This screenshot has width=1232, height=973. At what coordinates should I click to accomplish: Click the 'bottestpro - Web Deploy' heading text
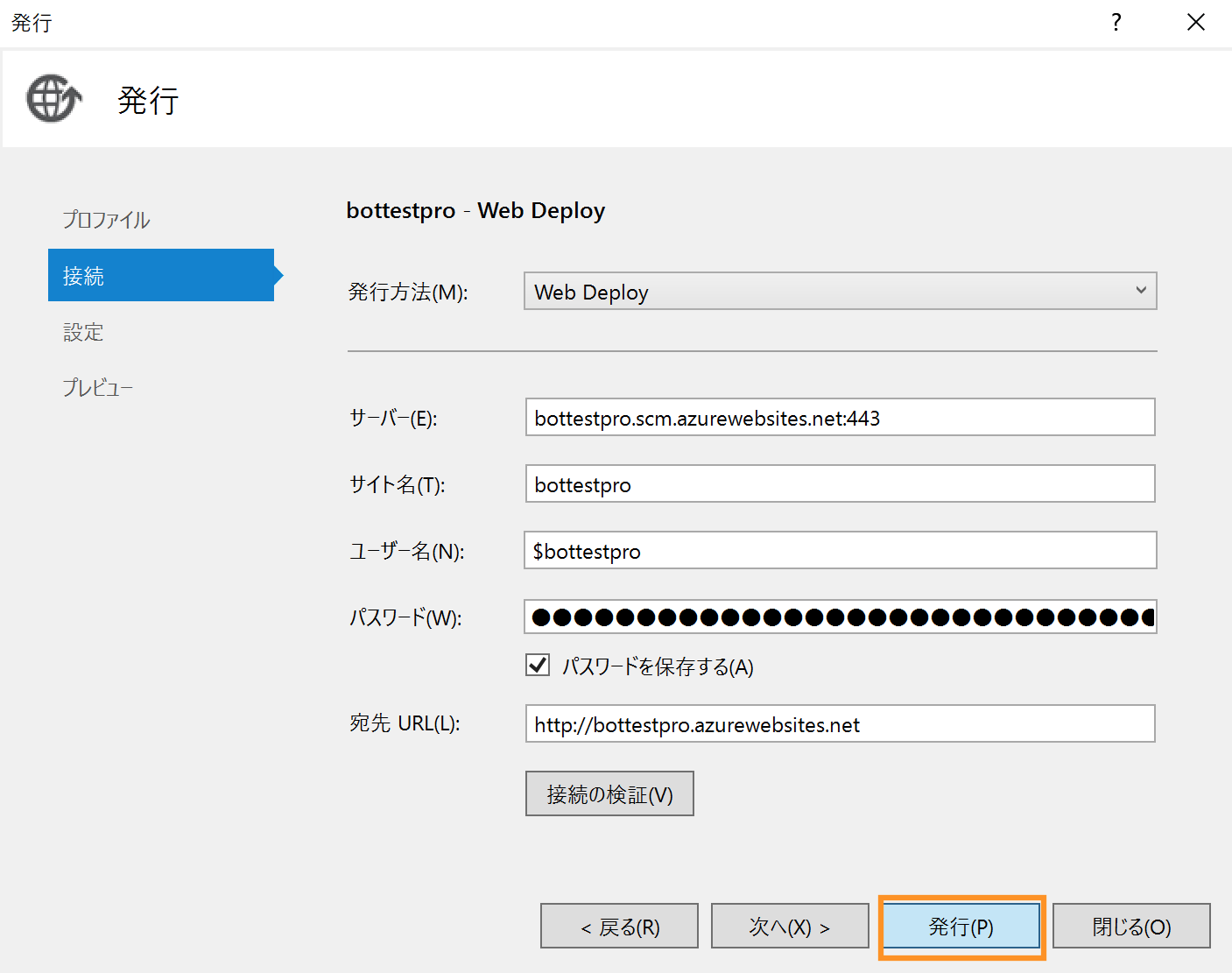coord(475,211)
